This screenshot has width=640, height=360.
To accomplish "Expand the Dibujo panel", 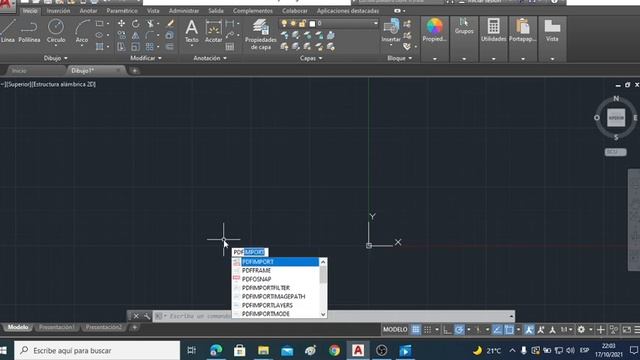I will 56,58.
